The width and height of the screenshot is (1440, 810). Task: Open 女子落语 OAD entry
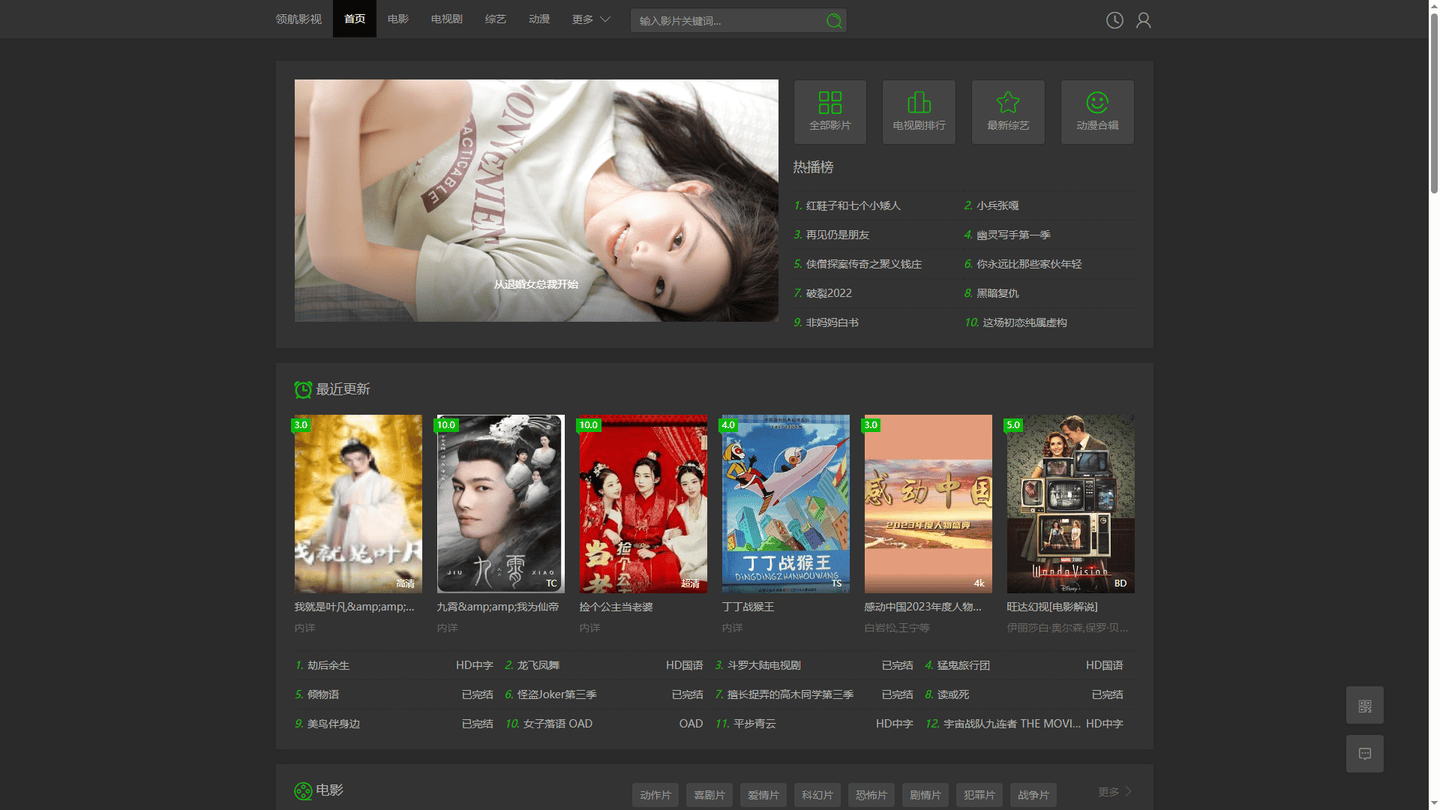click(x=558, y=723)
